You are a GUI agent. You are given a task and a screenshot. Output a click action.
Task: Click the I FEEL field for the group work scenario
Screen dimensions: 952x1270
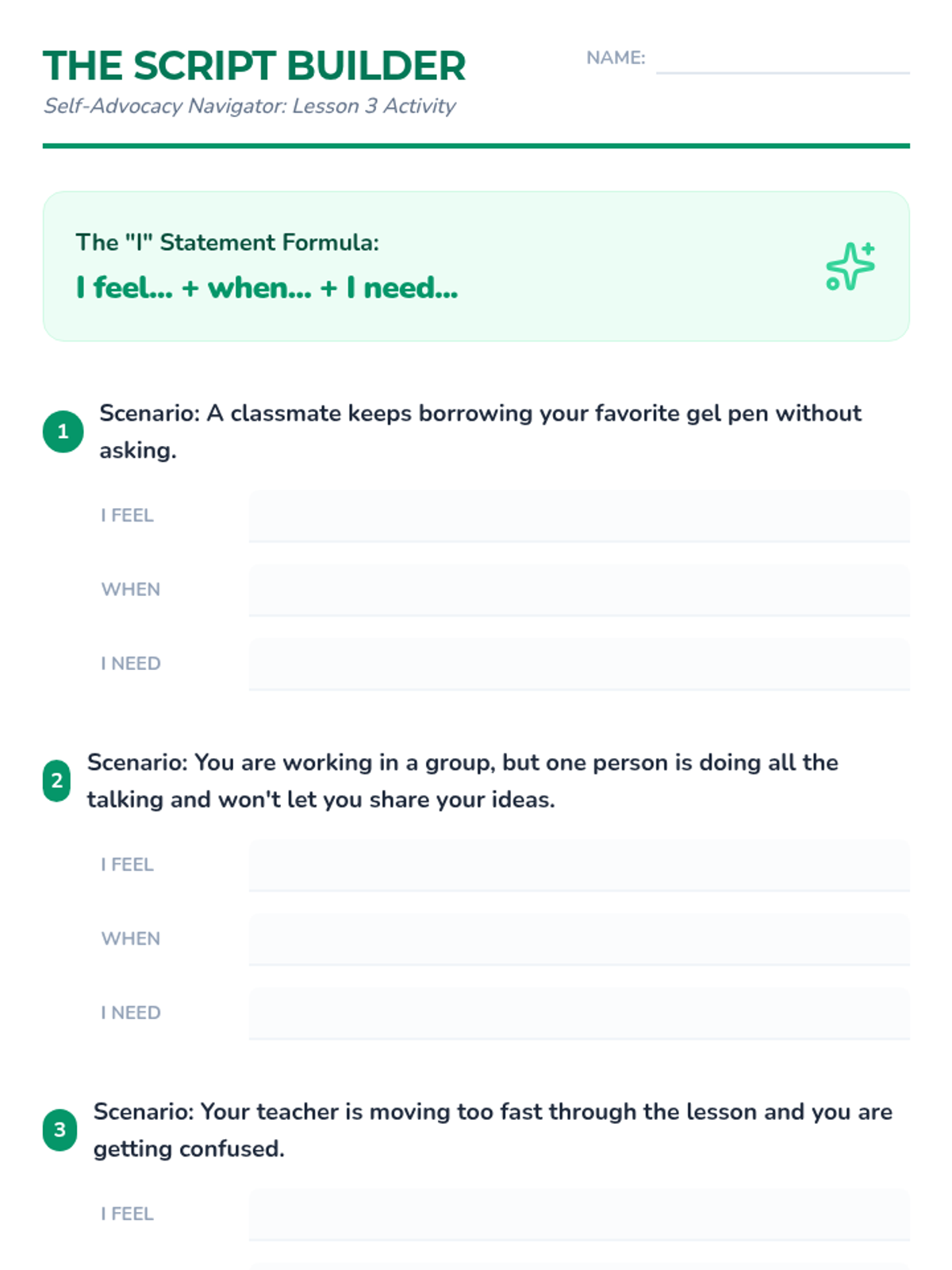pos(578,865)
